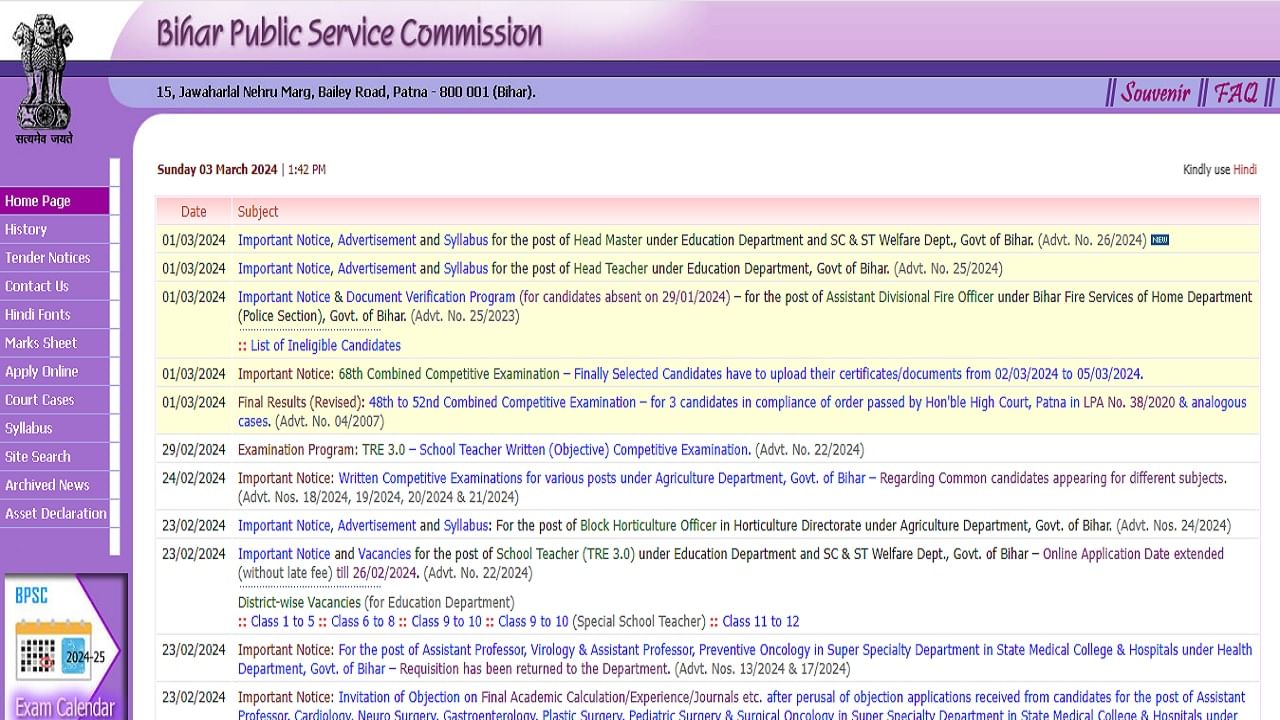Open Document Verification Program link

[x=431, y=297]
